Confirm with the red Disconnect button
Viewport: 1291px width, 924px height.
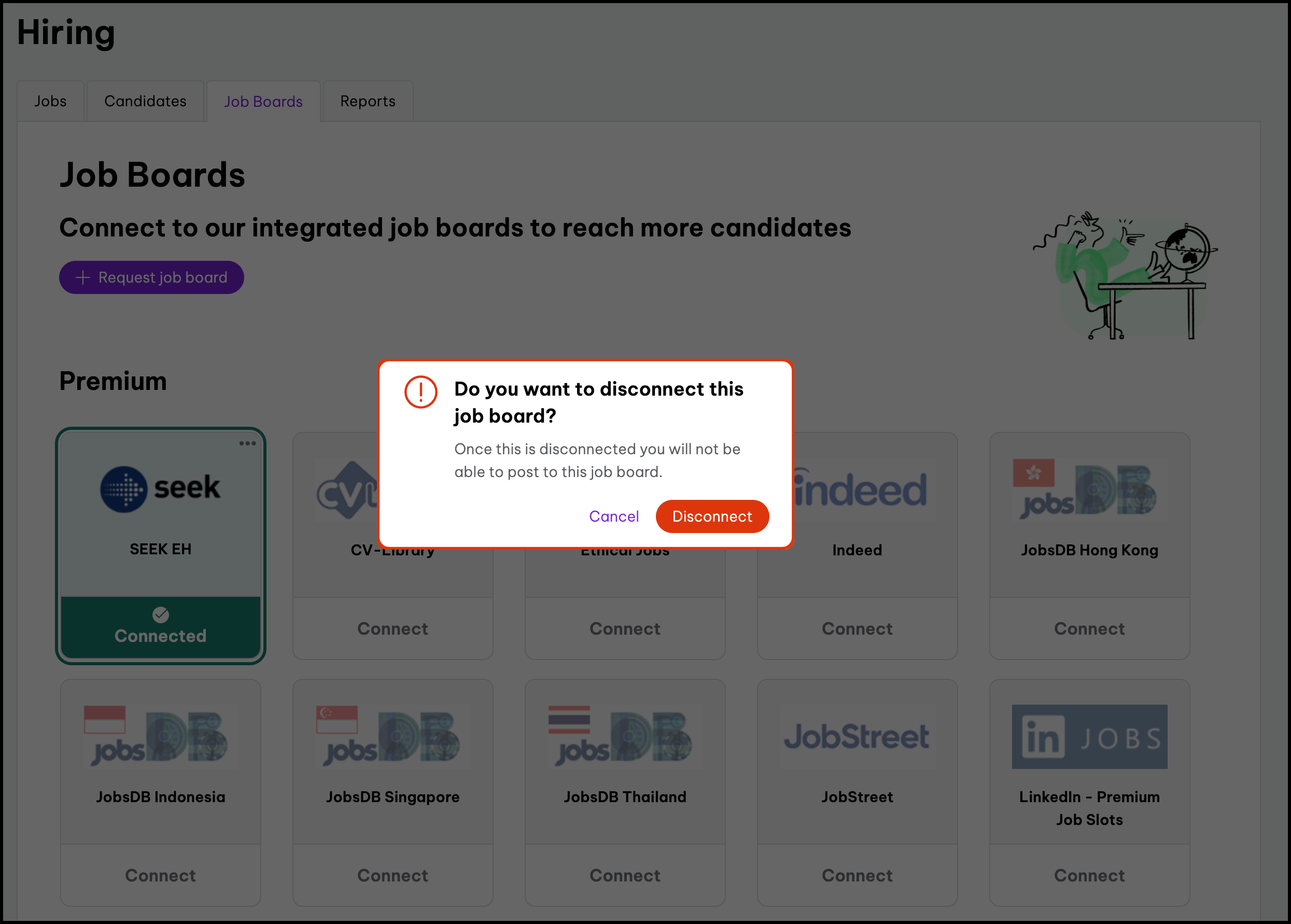click(x=712, y=516)
